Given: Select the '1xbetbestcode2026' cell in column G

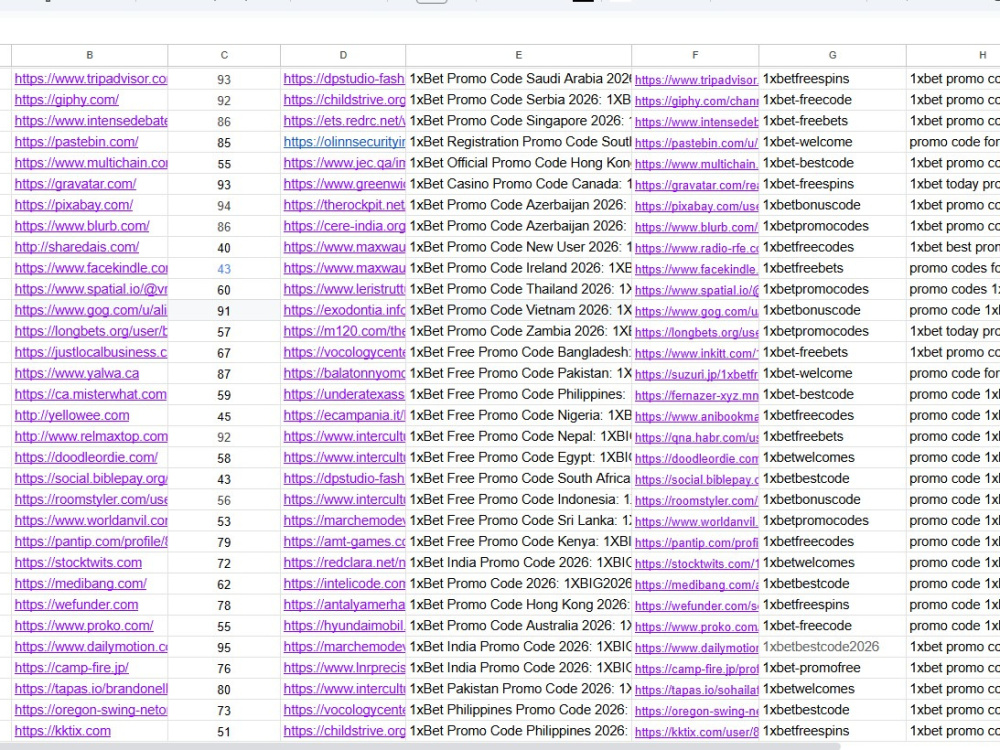Looking at the screenshot, I should 832,647.
